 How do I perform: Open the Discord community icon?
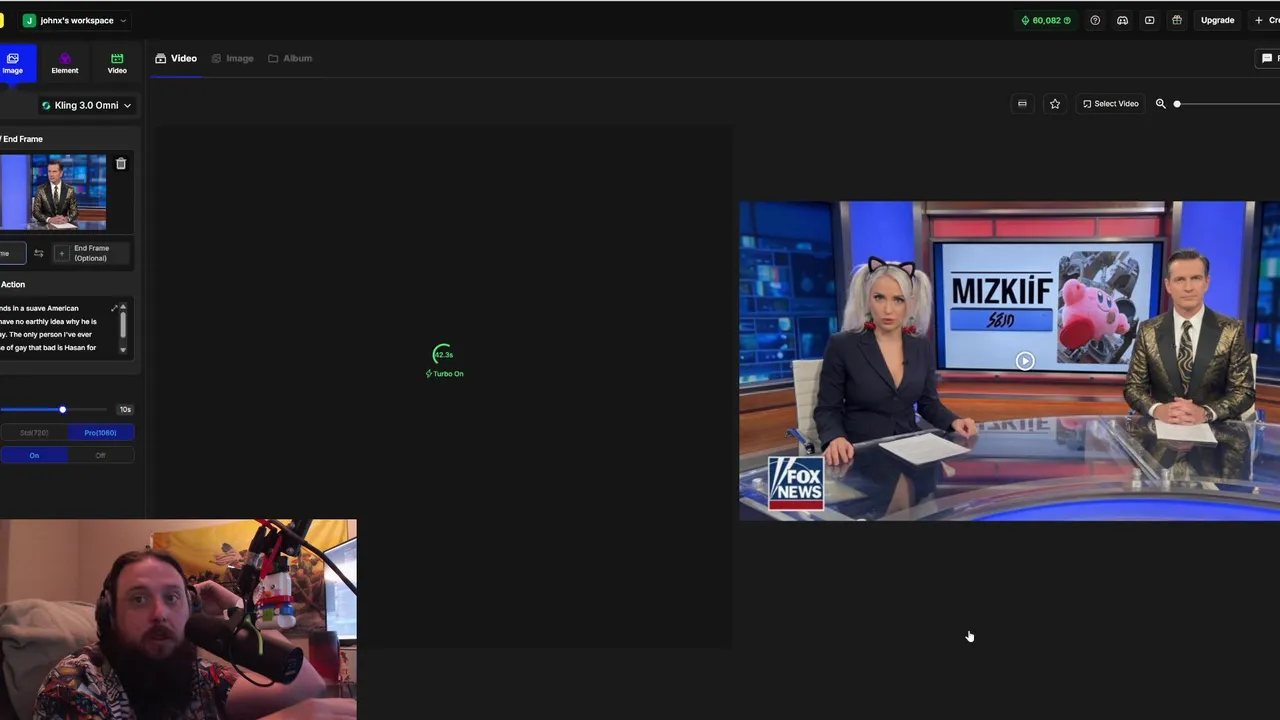tap(1122, 20)
